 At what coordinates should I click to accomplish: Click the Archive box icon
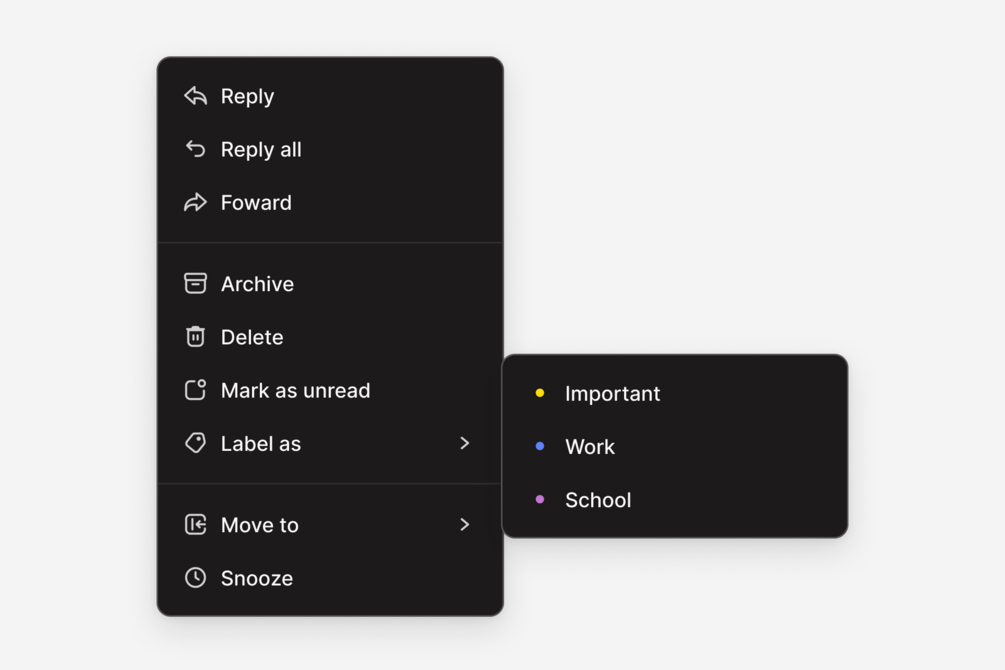click(195, 284)
